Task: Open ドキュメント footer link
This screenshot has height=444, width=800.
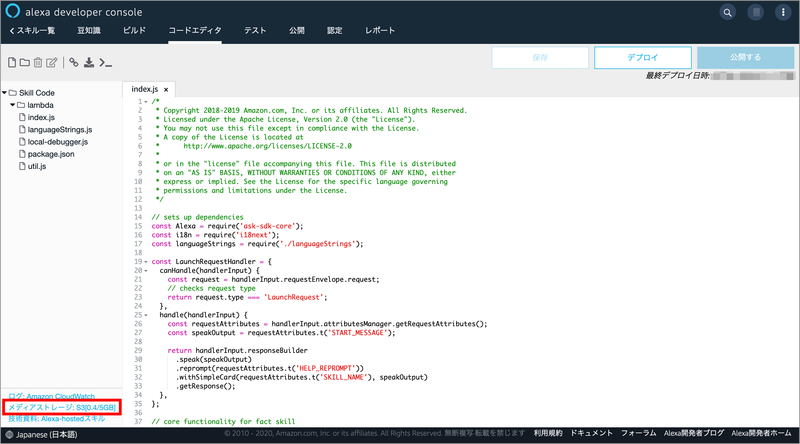Action: coord(591,433)
